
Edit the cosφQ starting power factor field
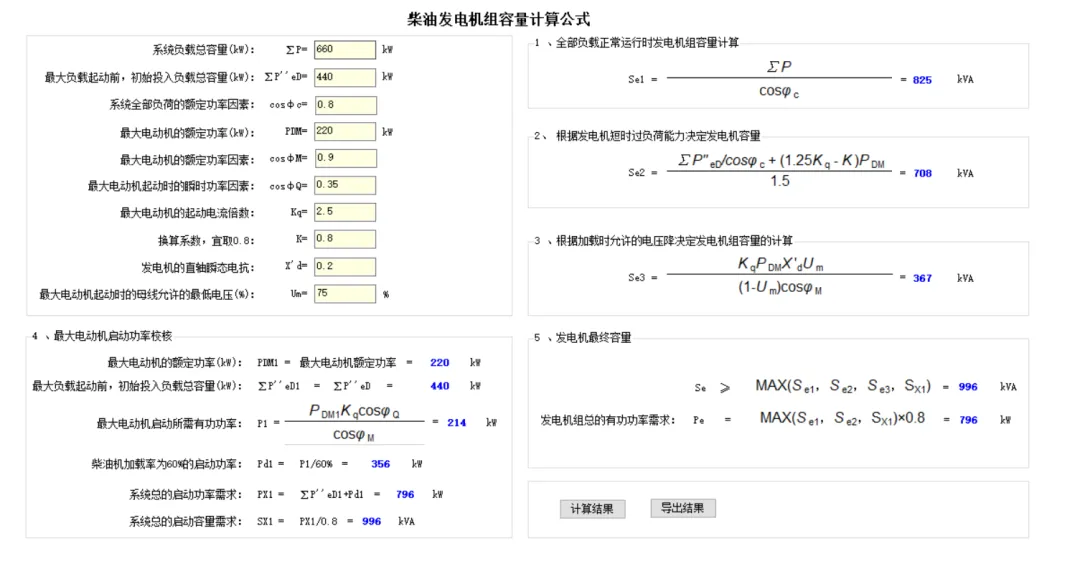coord(345,185)
